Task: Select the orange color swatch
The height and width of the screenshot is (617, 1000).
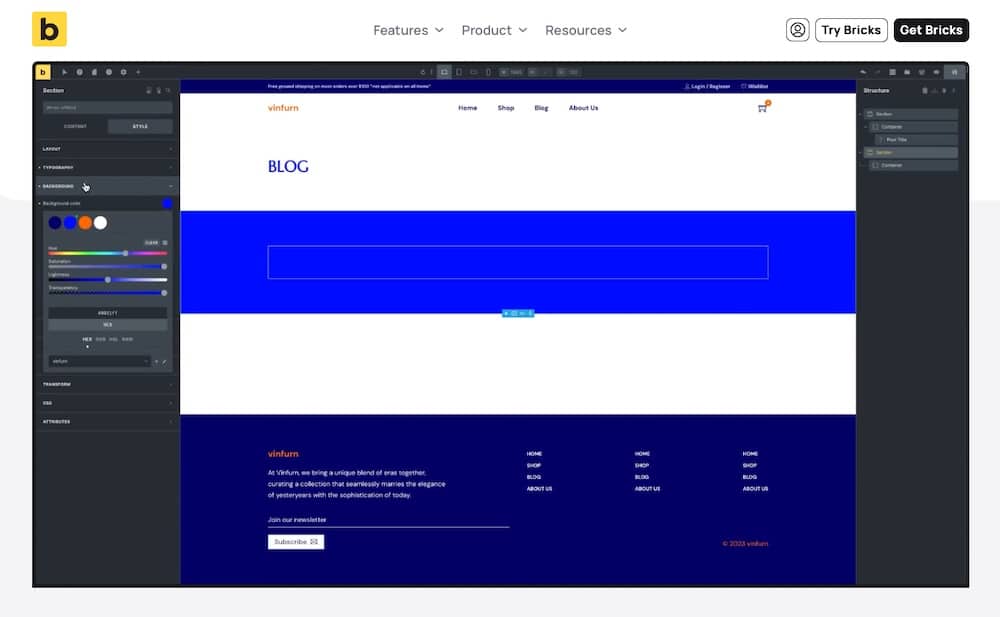Action: pos(85,222)
